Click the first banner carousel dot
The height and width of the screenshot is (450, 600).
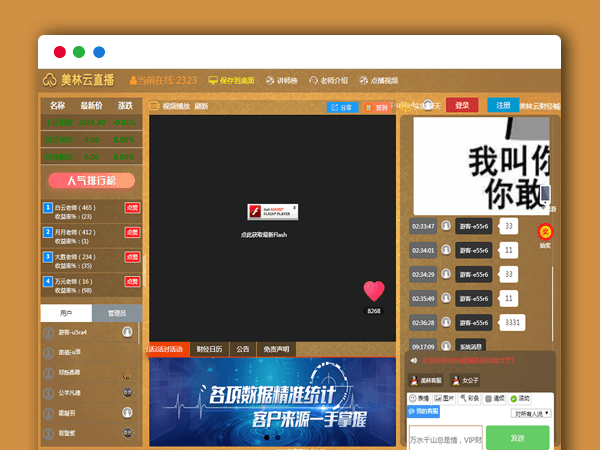[x=267, y=437]
